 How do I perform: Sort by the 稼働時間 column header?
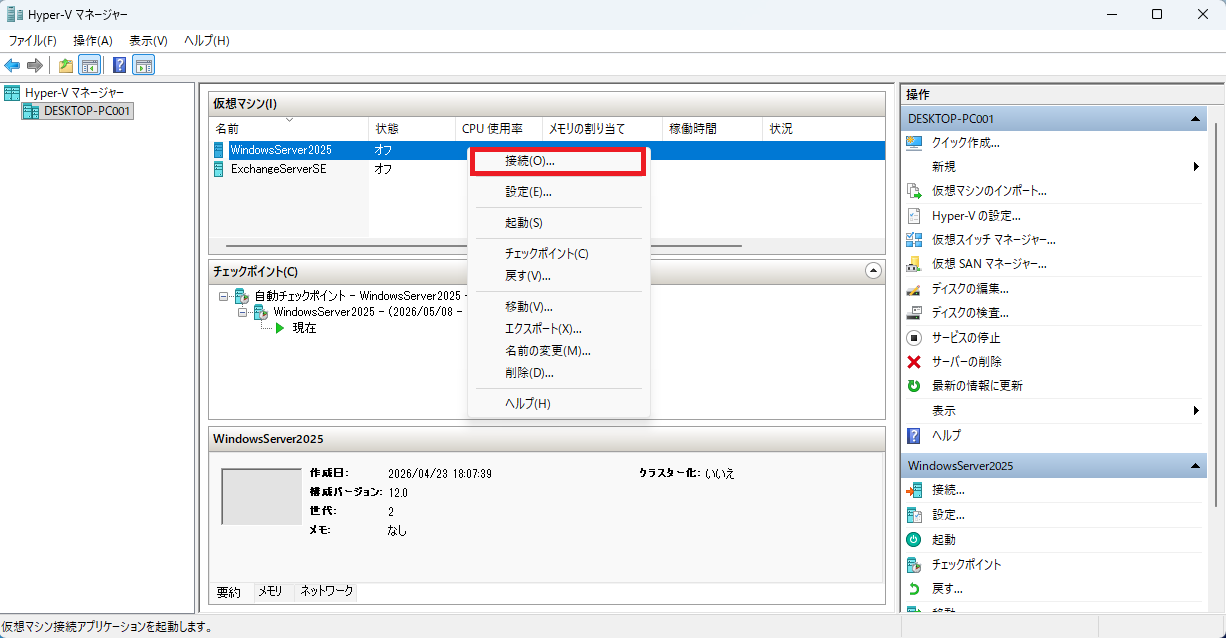click(712, 129)
